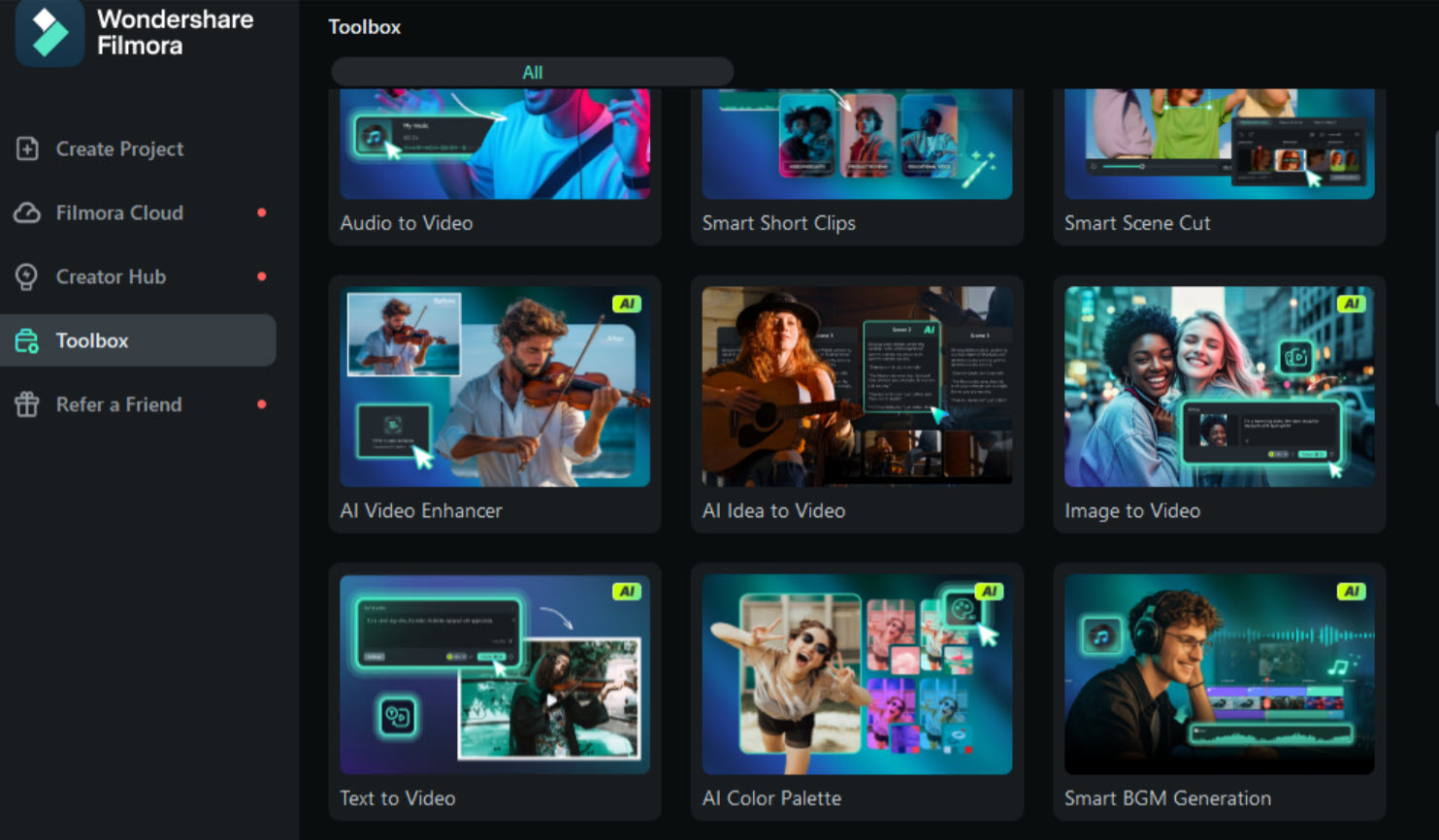Click the gift icon next to Refer a Friend

click(26, 404)
